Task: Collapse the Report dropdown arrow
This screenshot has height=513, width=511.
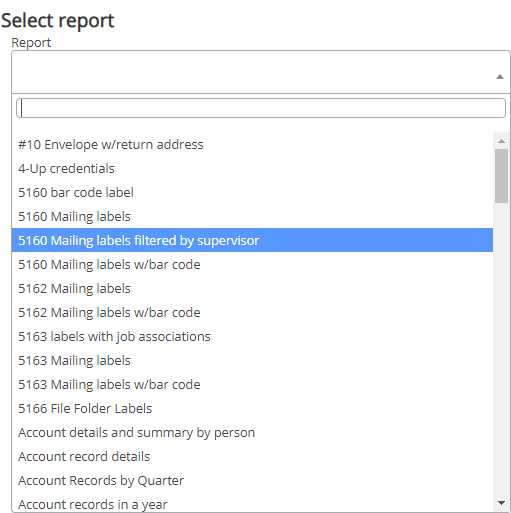Action: (499, 77)
